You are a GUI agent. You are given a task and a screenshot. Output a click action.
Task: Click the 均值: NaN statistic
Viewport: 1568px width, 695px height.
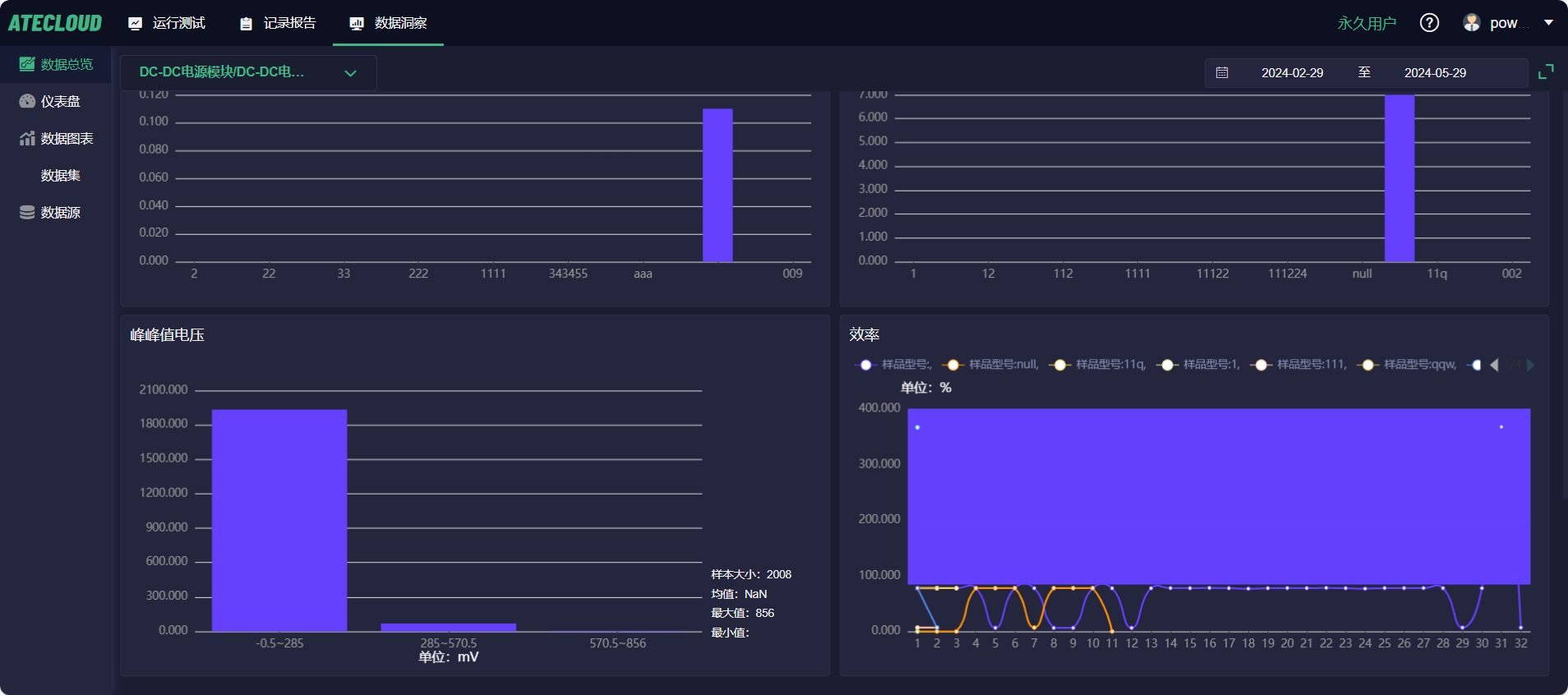pyautogui.click(x=739, y=594)
